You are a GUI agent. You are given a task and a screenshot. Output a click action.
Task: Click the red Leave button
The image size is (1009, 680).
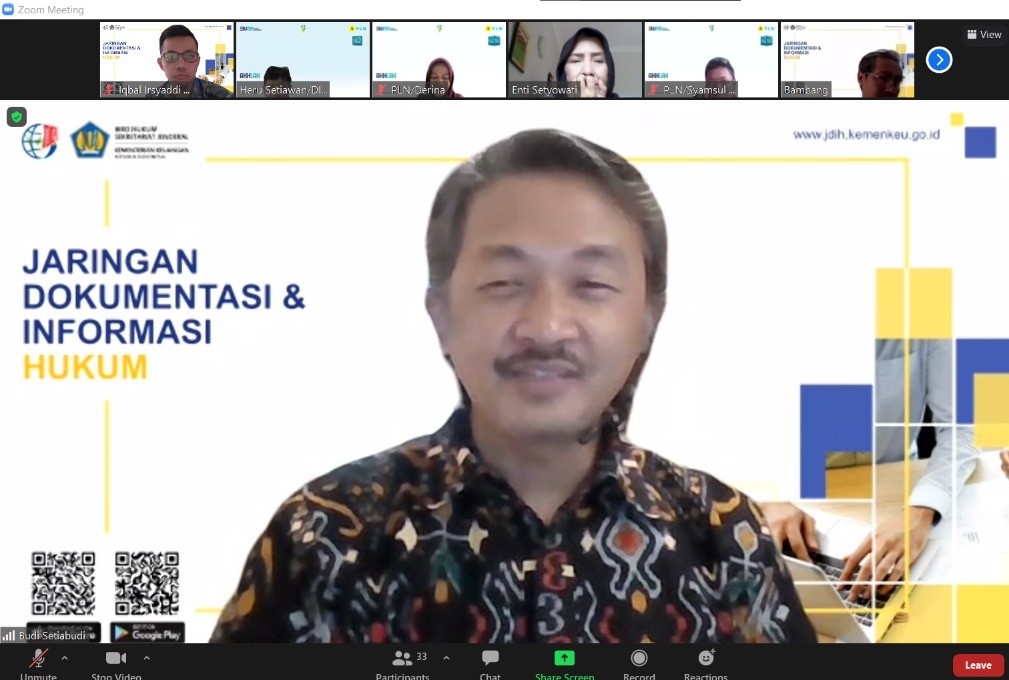coord(978,665)
